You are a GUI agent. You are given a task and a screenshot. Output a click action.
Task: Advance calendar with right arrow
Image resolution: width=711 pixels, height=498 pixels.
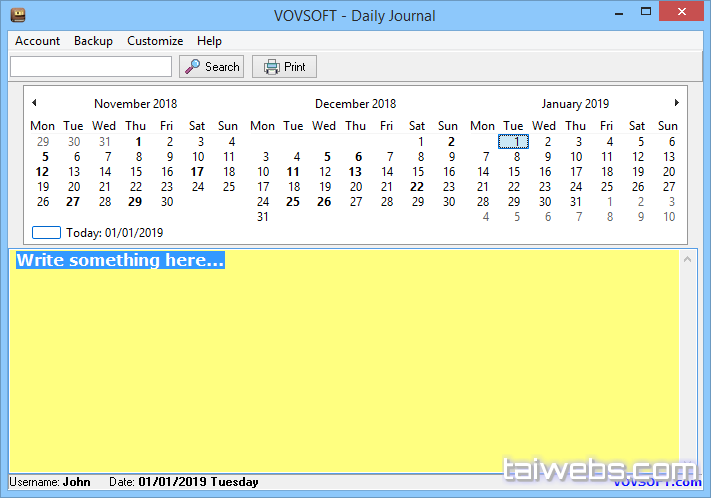[677, 103]
